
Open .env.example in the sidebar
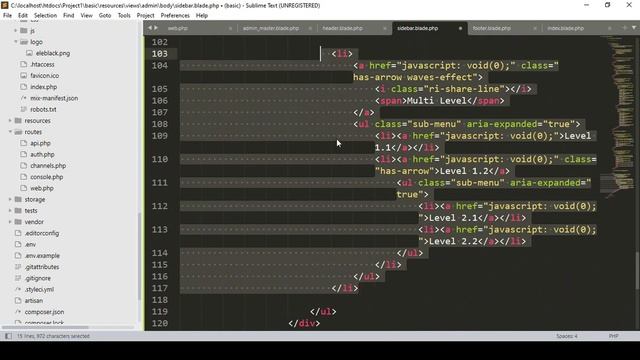point(42,256)
